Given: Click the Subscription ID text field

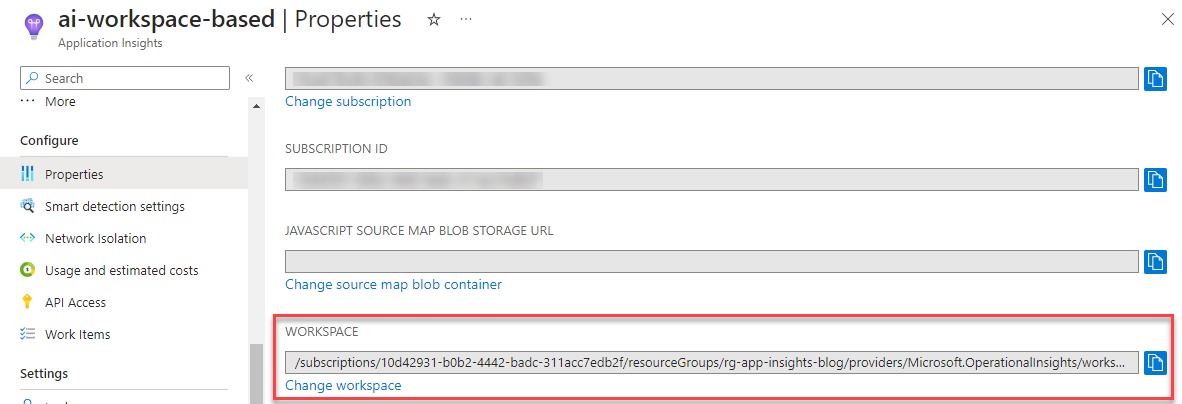Looking at the screenshot, I should (x=712, y=179).
